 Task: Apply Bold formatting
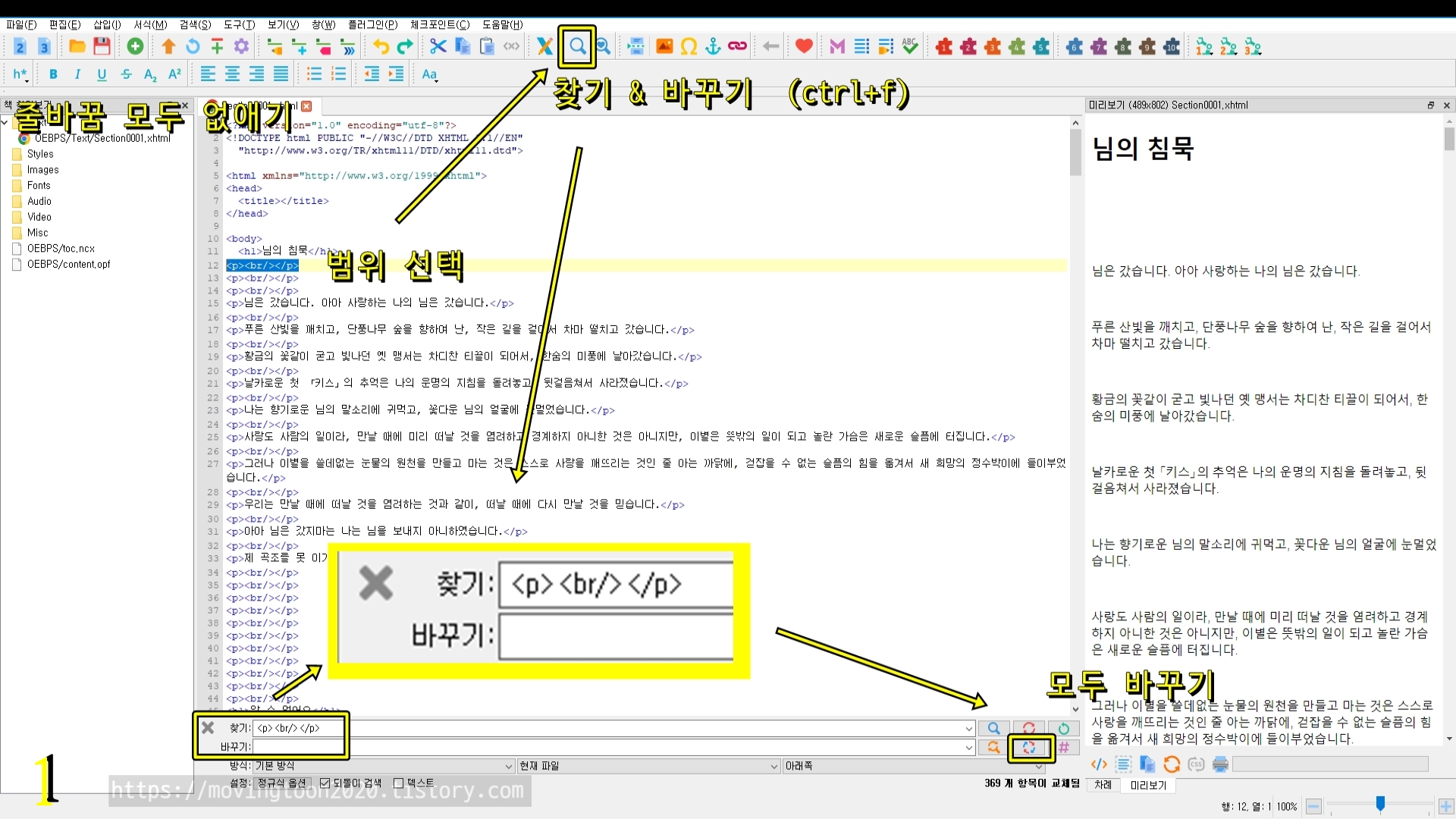pyautogui.click(x=53, y=74)
